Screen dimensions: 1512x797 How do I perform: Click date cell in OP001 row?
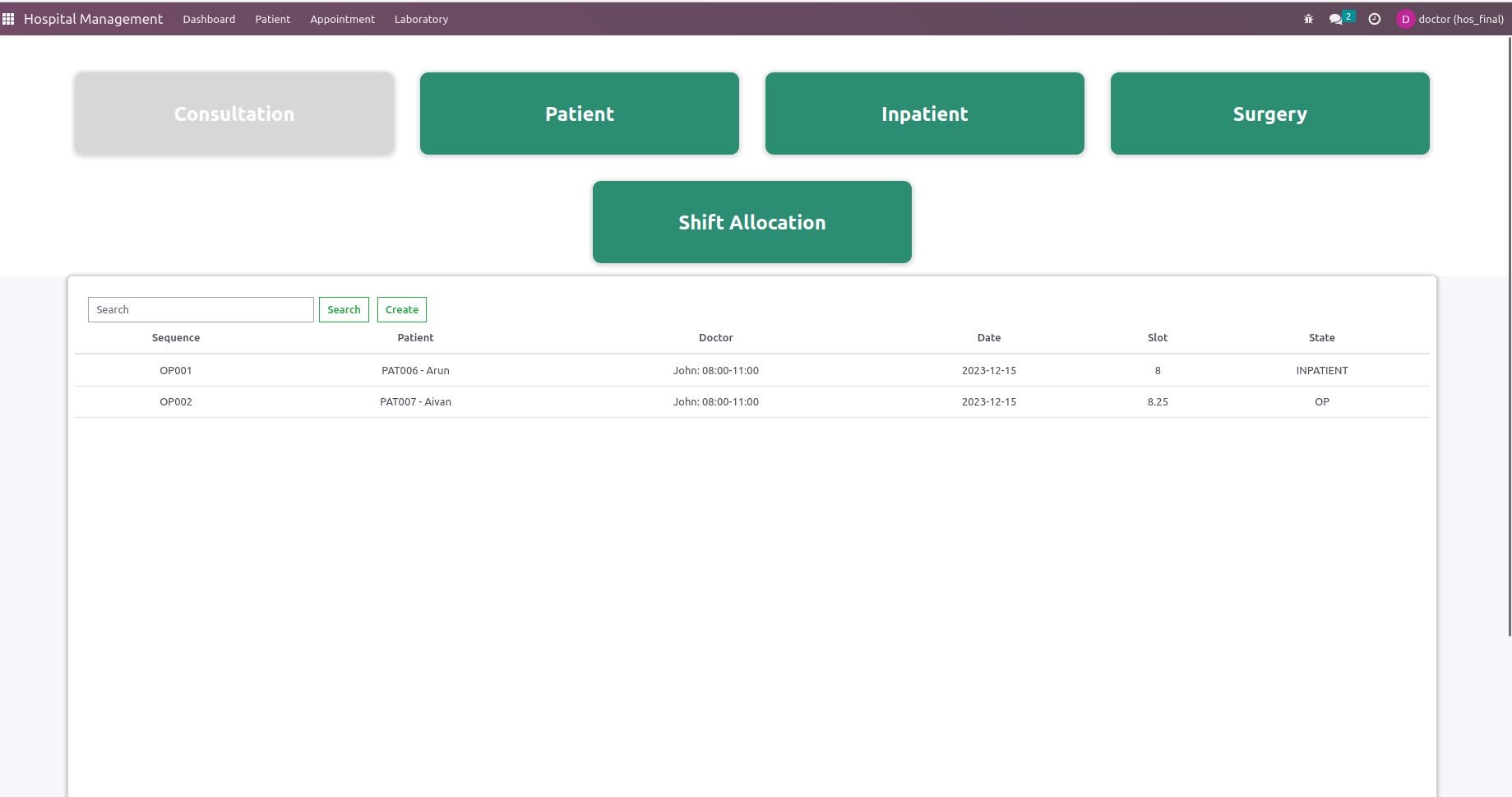coord(989,370)
